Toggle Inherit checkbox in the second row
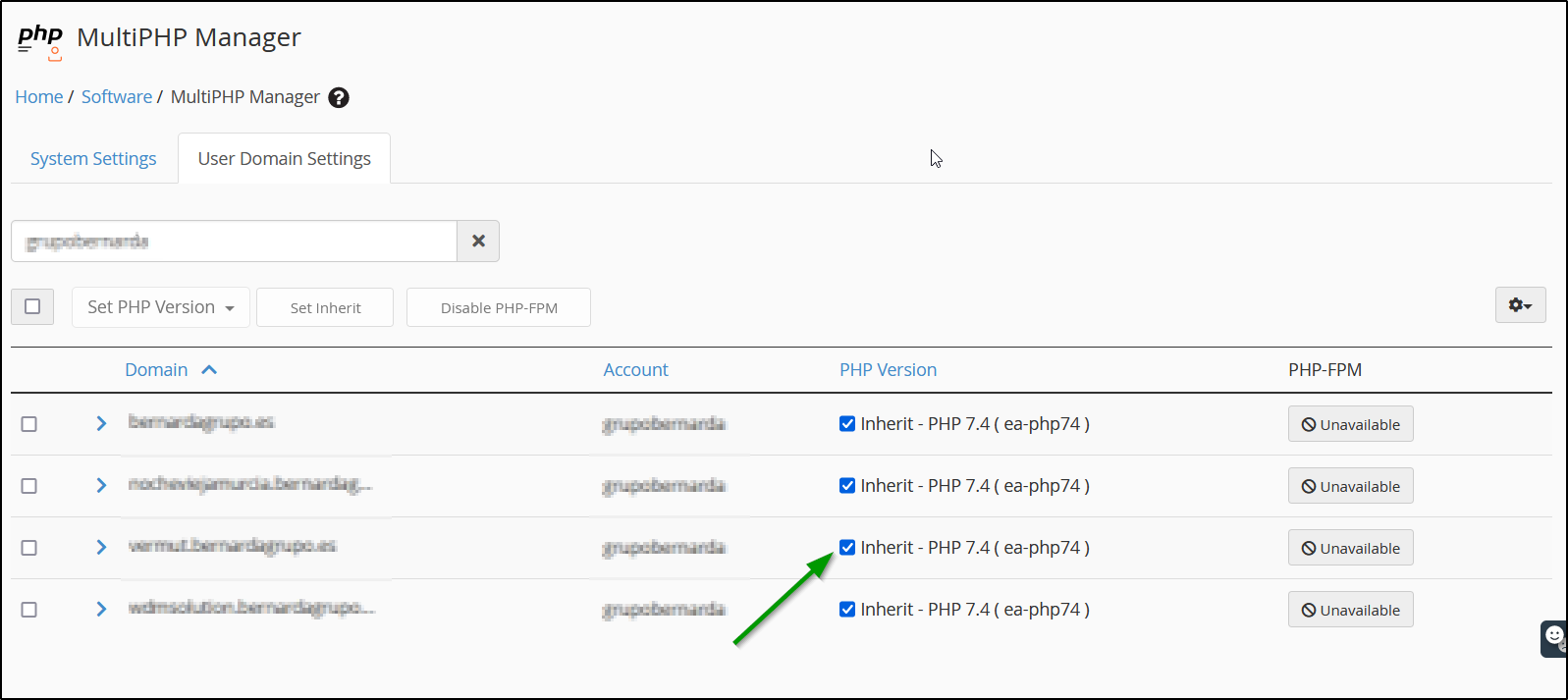This screenshot has width=1568, height=700. [847, 486]
